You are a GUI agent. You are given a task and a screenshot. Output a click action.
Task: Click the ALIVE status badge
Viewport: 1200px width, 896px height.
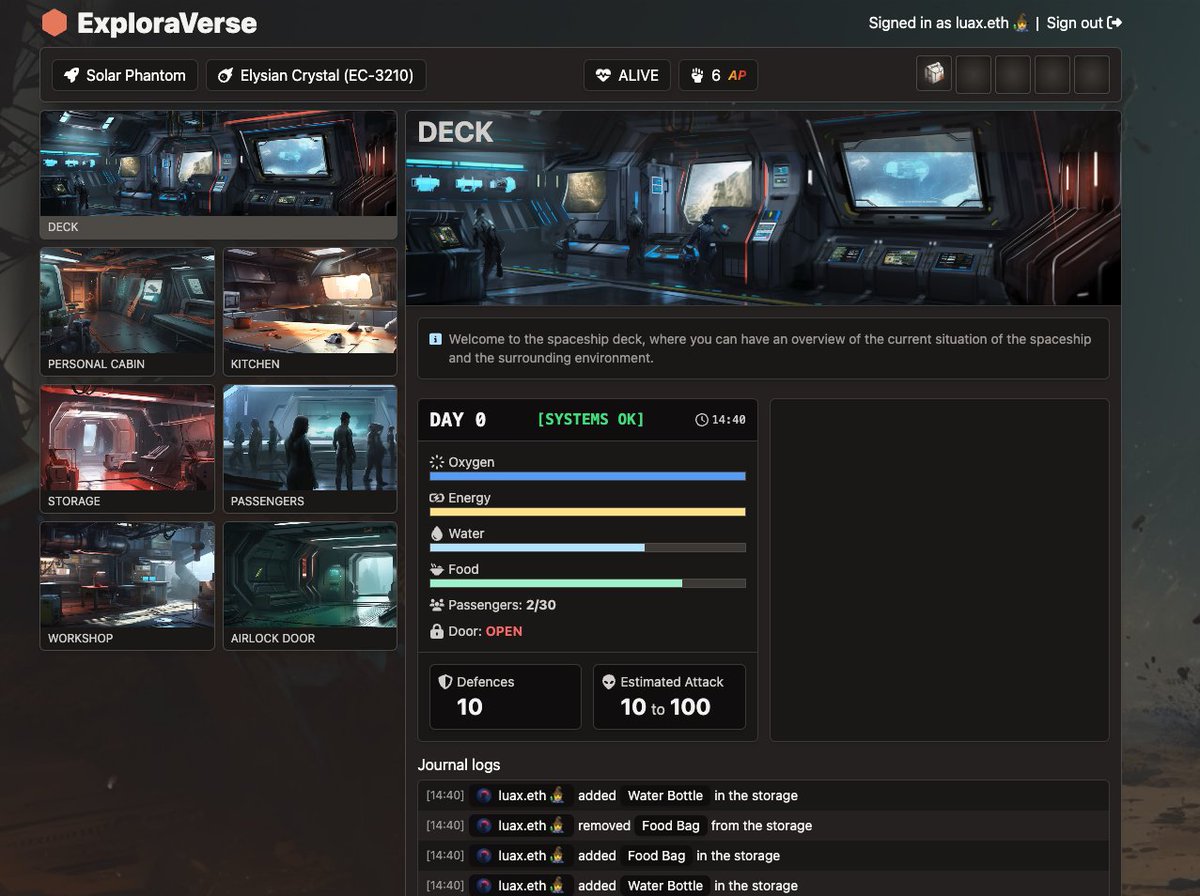(627, 75)
